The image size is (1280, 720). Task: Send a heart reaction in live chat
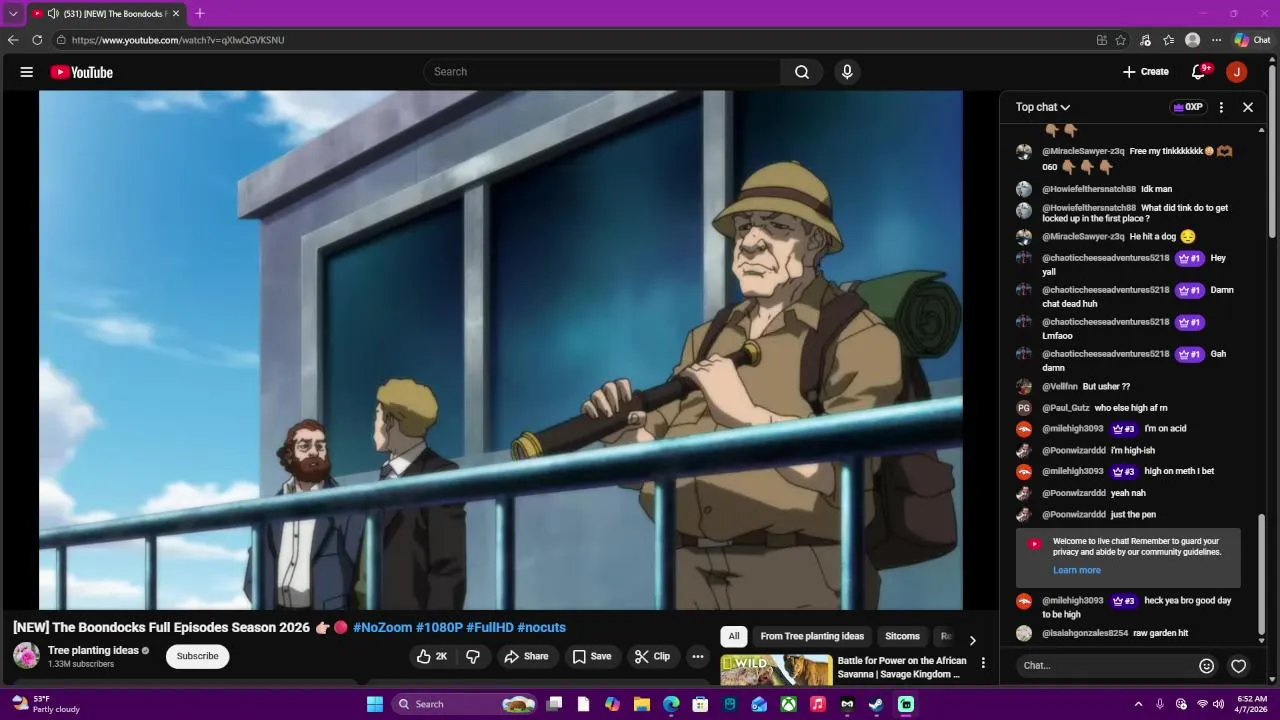point(1239,666)
